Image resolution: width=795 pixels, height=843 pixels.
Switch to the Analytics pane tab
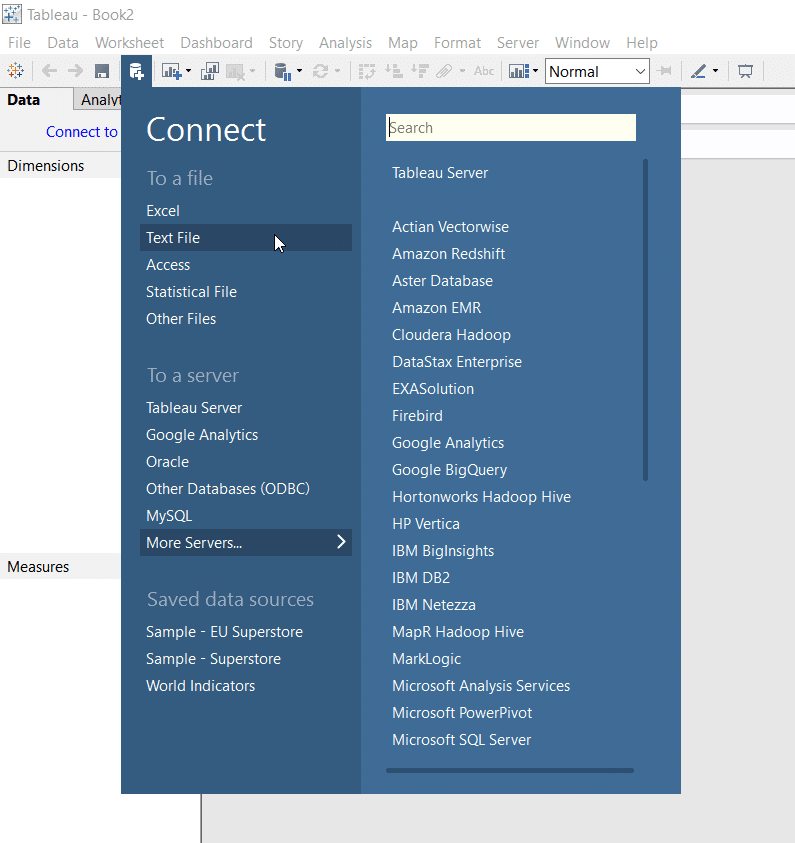coord(98,100)
